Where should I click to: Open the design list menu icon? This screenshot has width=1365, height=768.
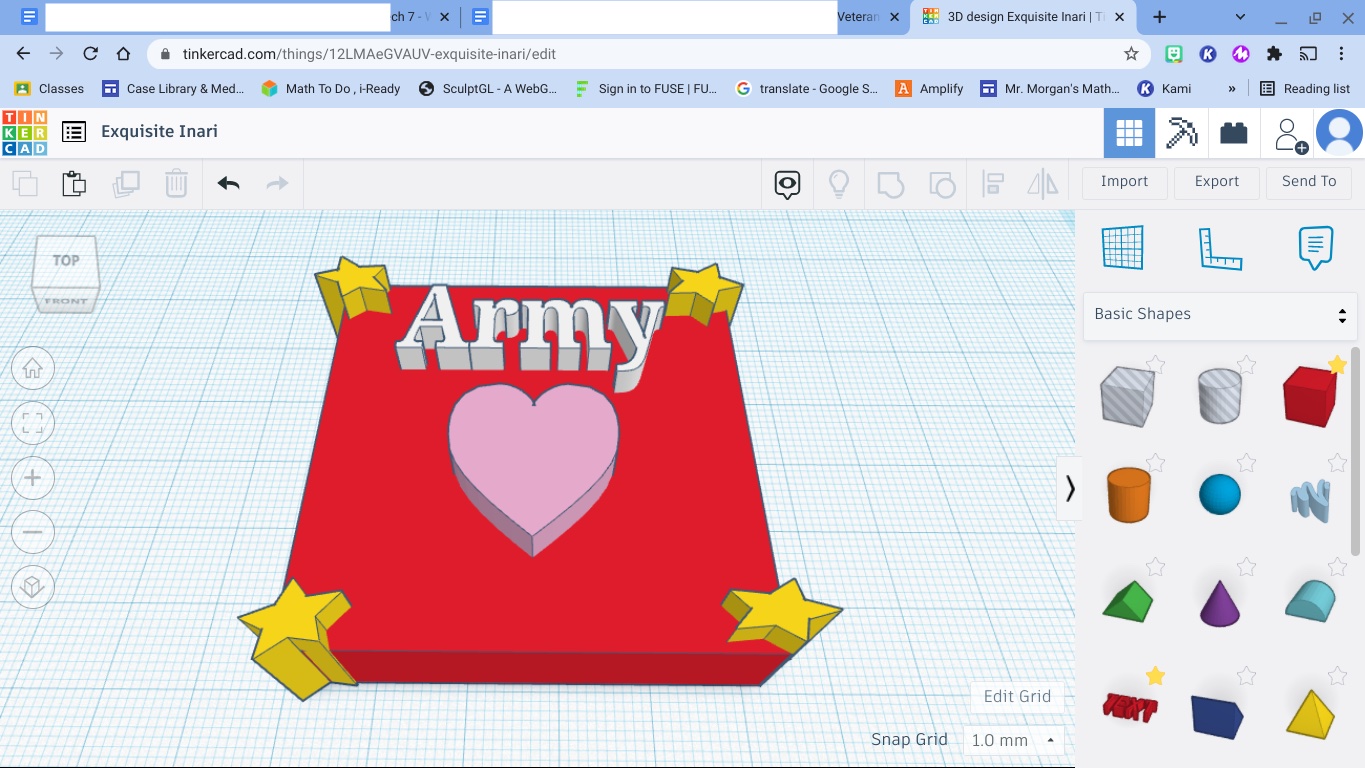(73, 132)
